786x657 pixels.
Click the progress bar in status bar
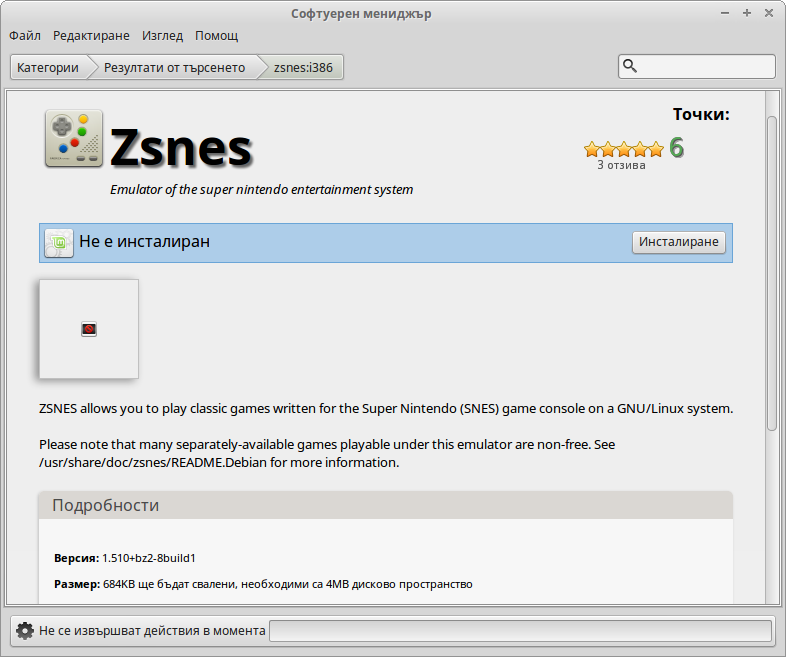click(520, 631)
